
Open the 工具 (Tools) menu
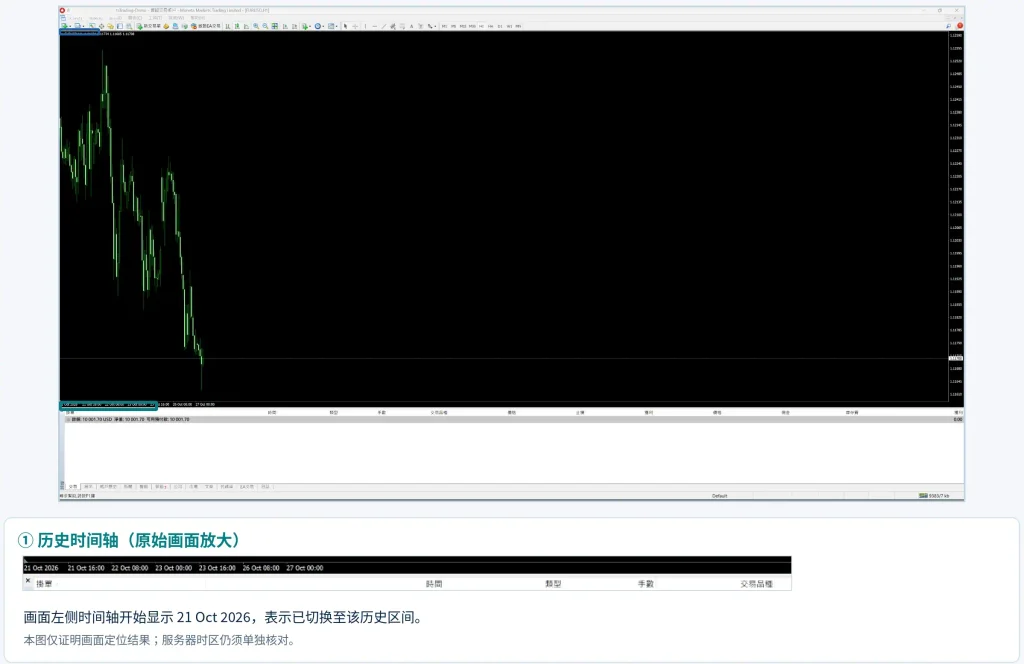tap(155, 18)
